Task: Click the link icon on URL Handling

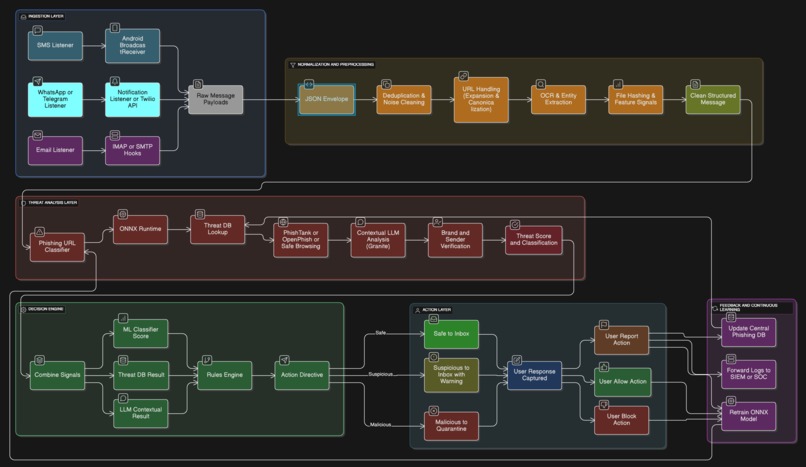Action: [464, 77]
